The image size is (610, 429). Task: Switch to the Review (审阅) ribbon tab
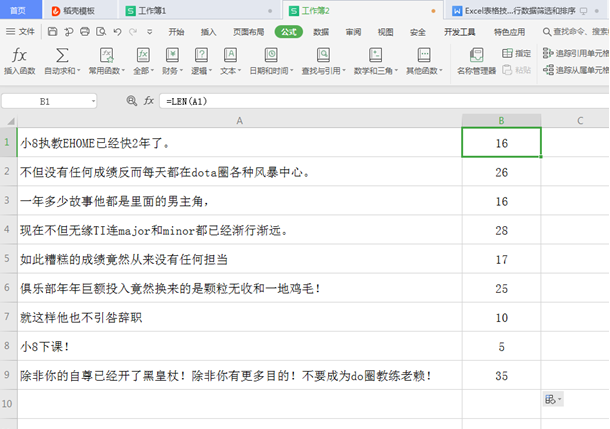tap(353, 32)
